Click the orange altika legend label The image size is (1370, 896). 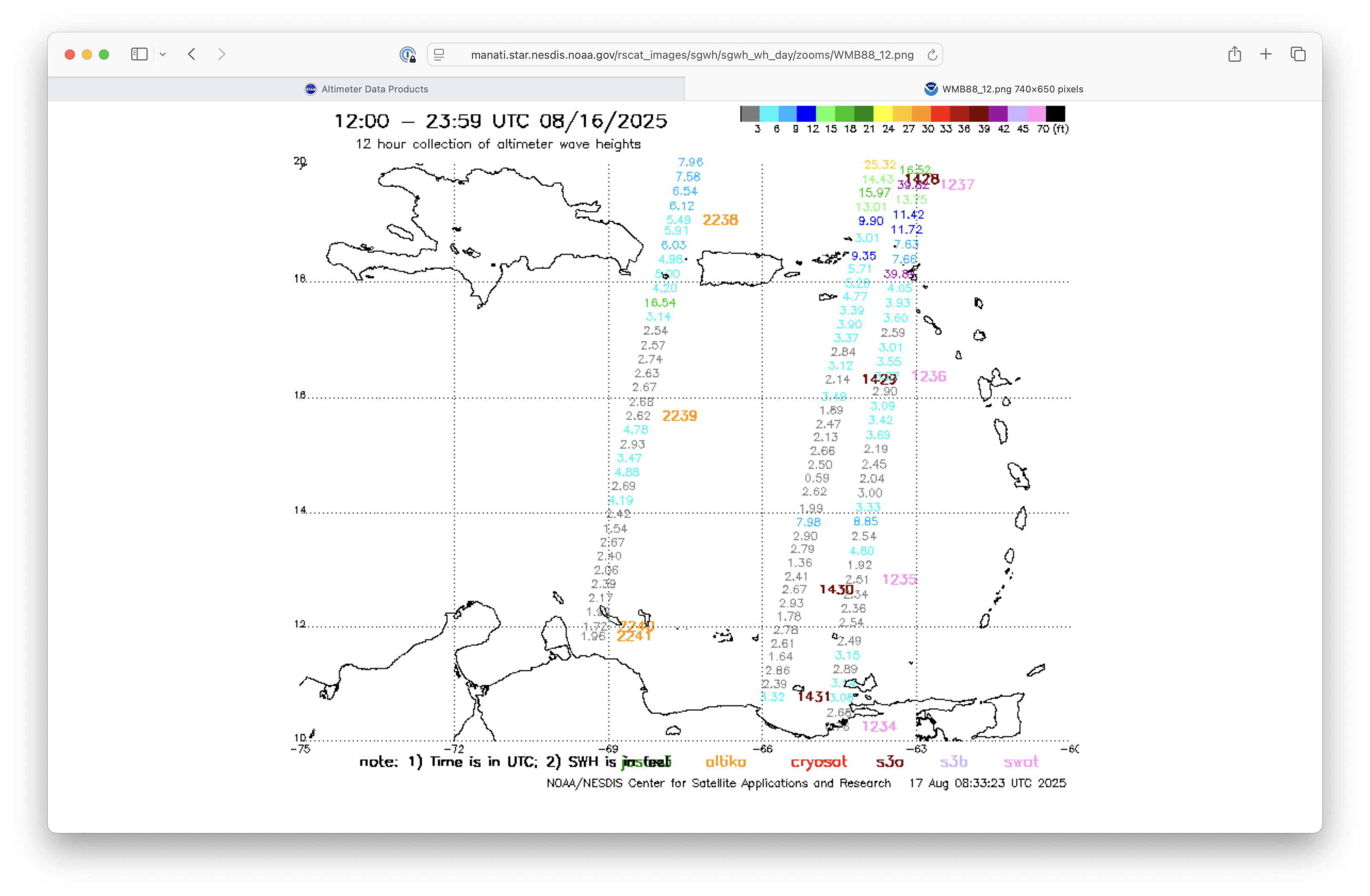725,762
